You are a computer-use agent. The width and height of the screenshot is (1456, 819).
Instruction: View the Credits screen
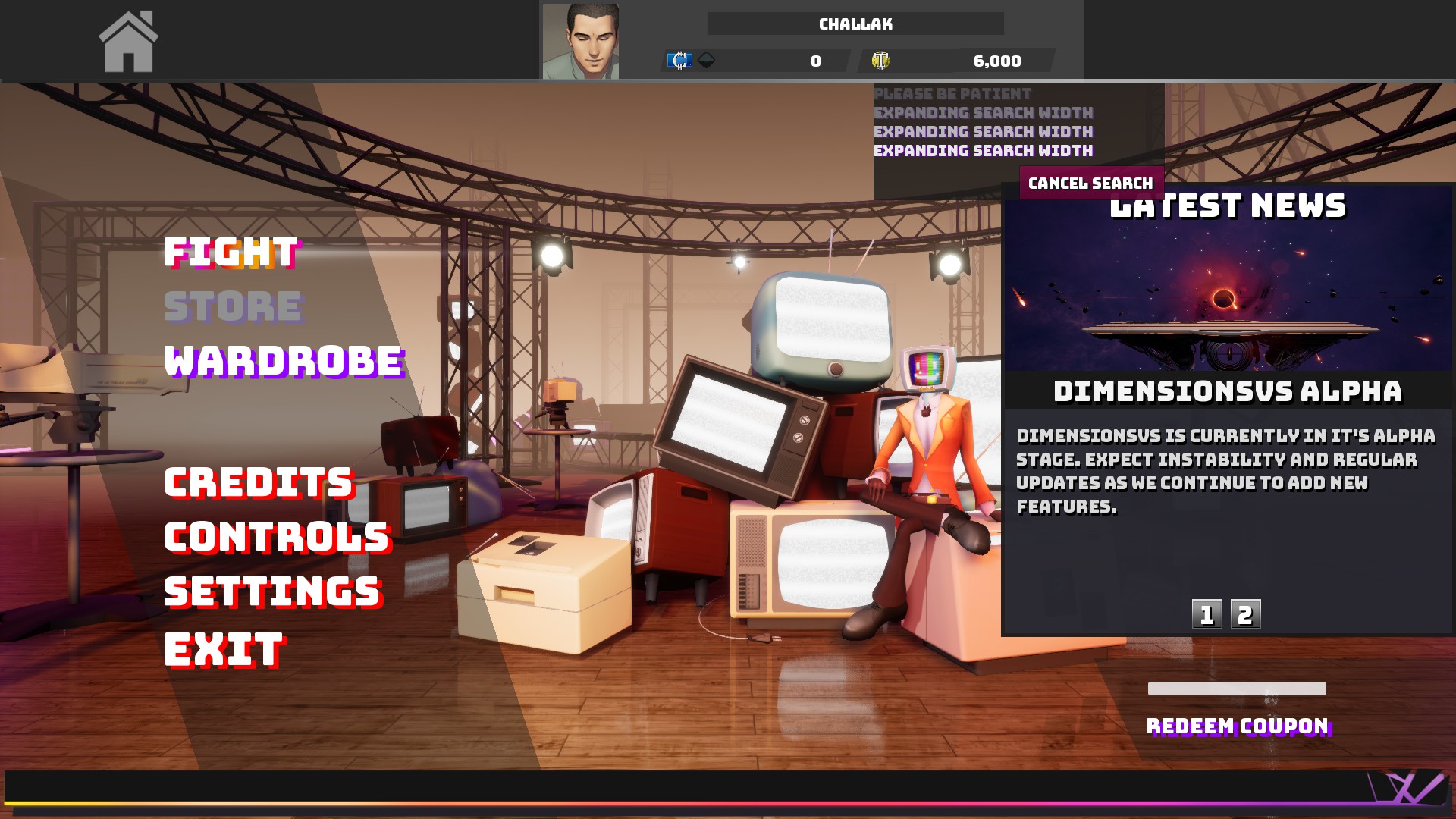pyautogui.click(x=259, y=483)
